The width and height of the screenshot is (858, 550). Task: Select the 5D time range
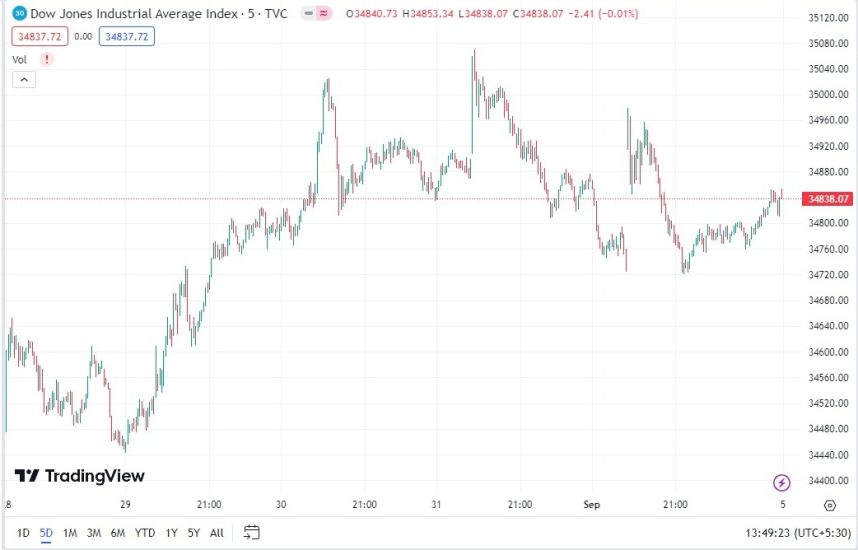(x=46, y=532)
